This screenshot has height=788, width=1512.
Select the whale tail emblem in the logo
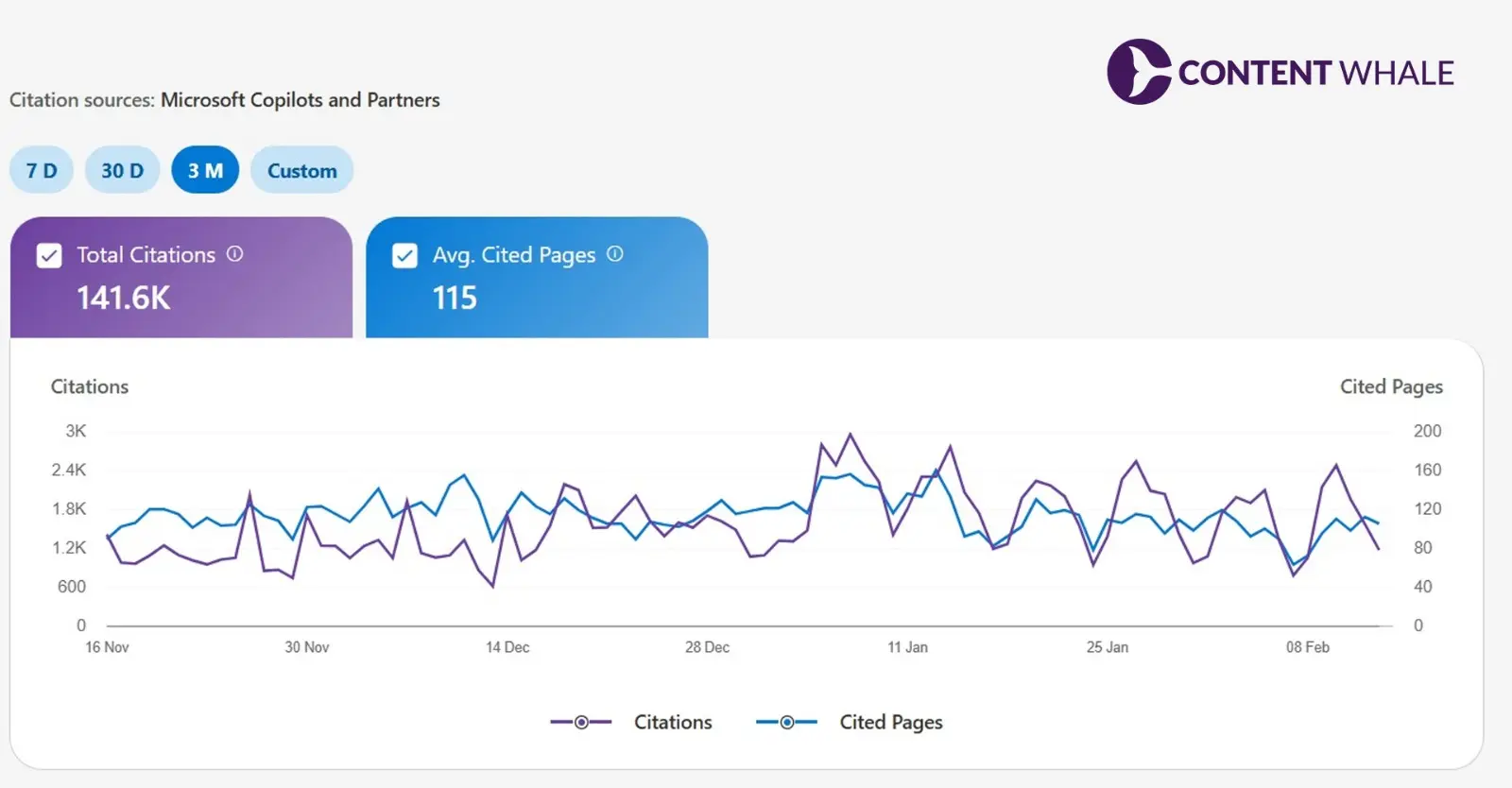pos(1139,69)
